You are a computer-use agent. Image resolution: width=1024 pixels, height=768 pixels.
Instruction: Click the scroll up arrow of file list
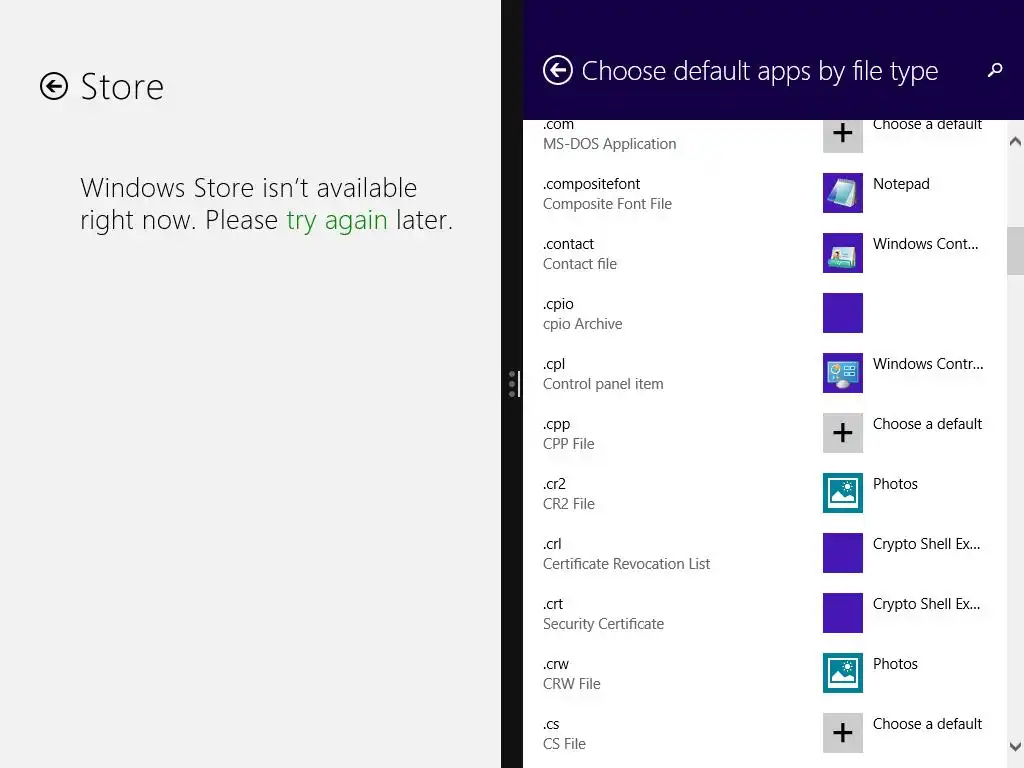click(1015, 141)
